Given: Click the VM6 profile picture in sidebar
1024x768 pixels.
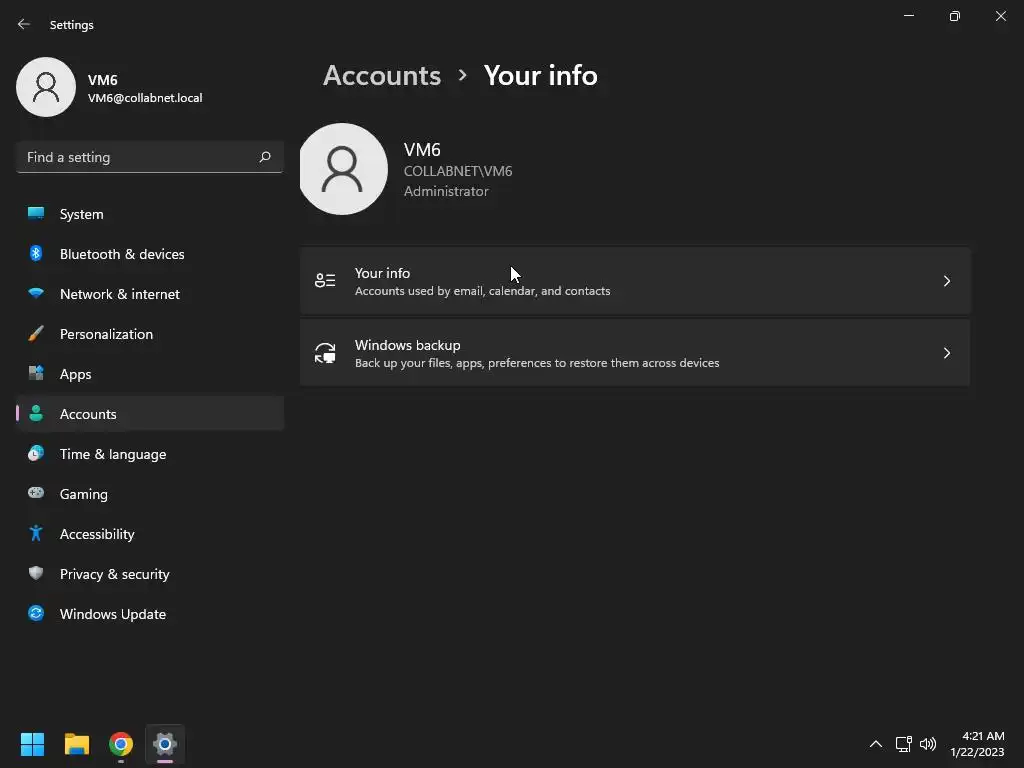Looking at the screenshot, I should point(46,87).
